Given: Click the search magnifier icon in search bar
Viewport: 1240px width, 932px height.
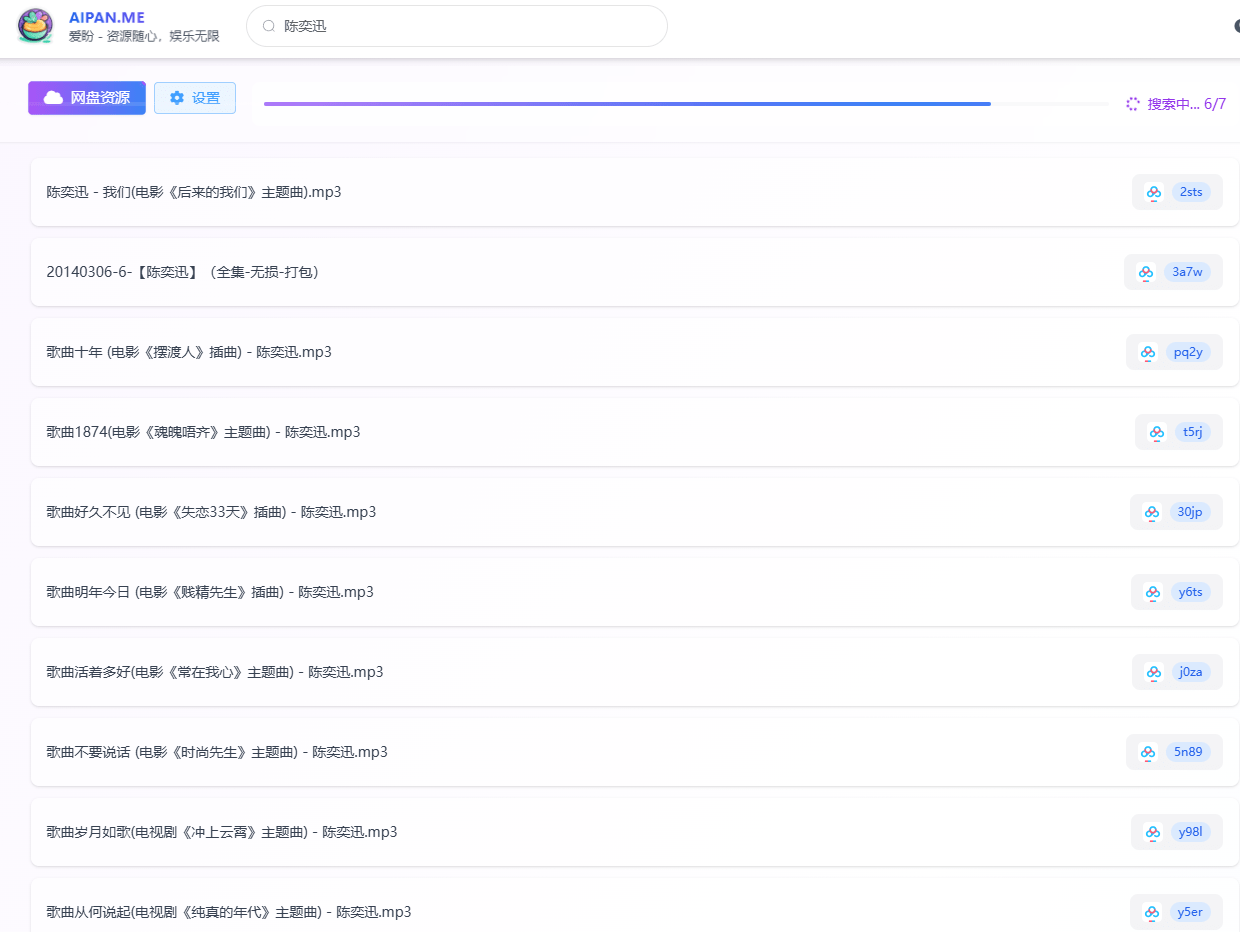Looking at the screenshot, I should 268,25.
